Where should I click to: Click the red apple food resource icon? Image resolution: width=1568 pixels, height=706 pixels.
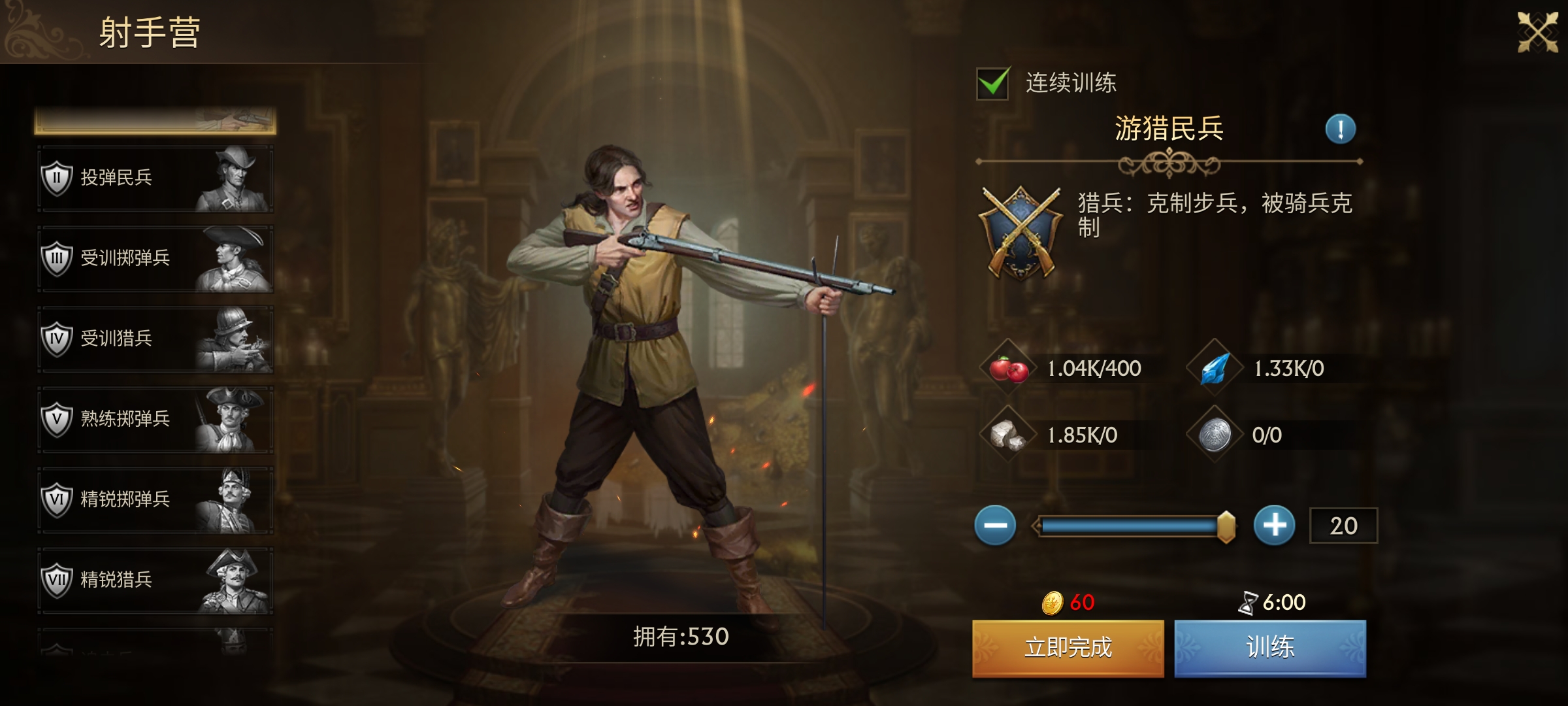1008,369
